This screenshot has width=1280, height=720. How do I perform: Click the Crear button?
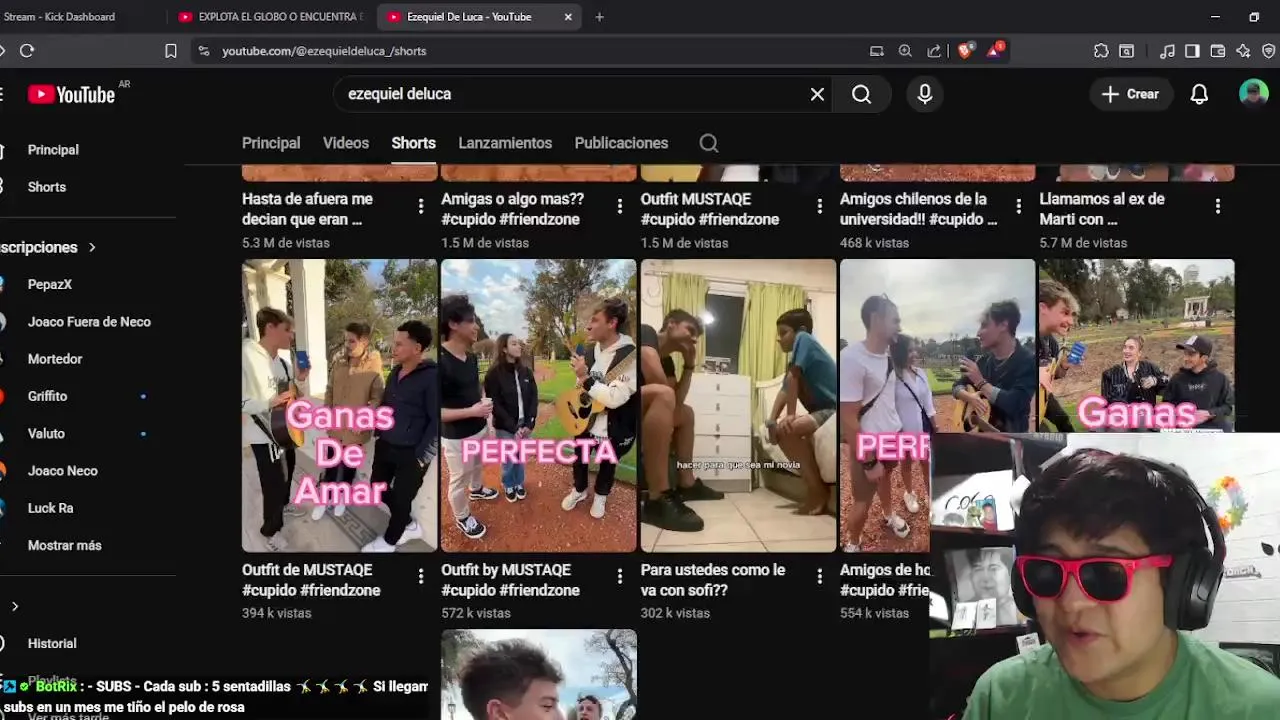(1131, 94)
